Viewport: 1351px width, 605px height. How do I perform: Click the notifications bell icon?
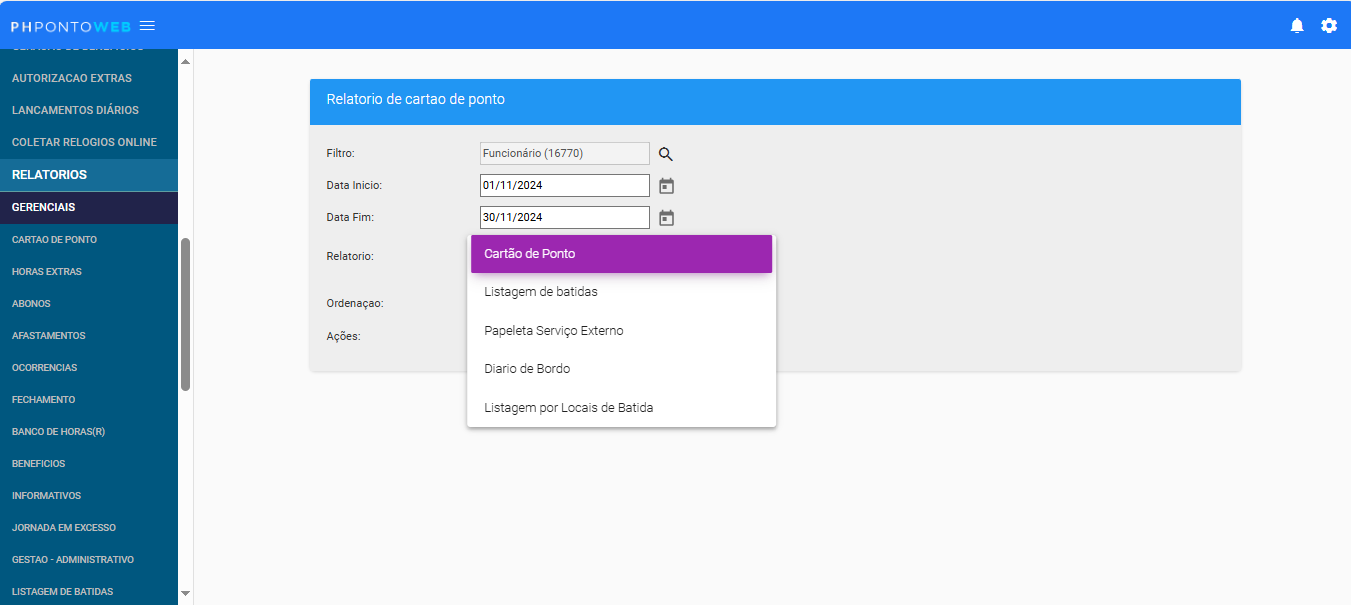point(1297,25)
